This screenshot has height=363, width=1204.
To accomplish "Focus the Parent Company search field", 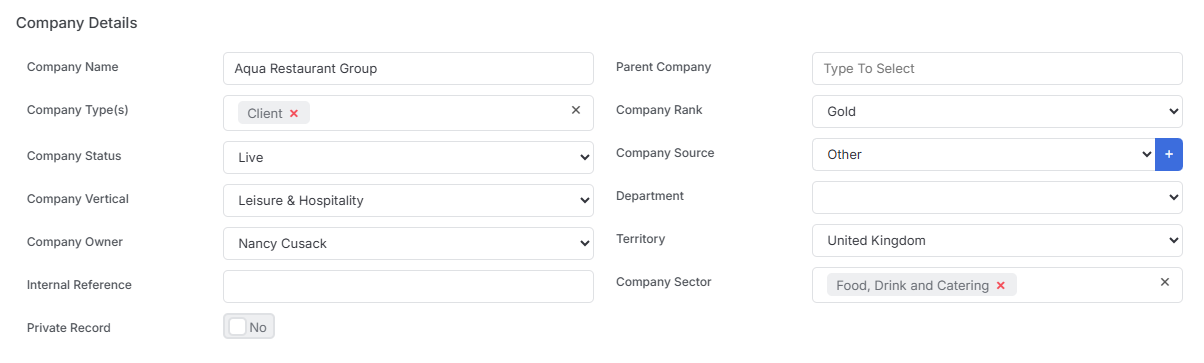I will 997,68.
